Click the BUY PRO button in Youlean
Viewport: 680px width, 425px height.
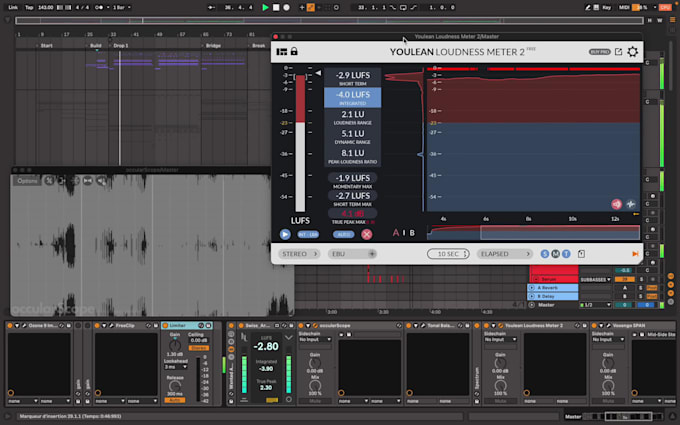click(x=599, y=52)
